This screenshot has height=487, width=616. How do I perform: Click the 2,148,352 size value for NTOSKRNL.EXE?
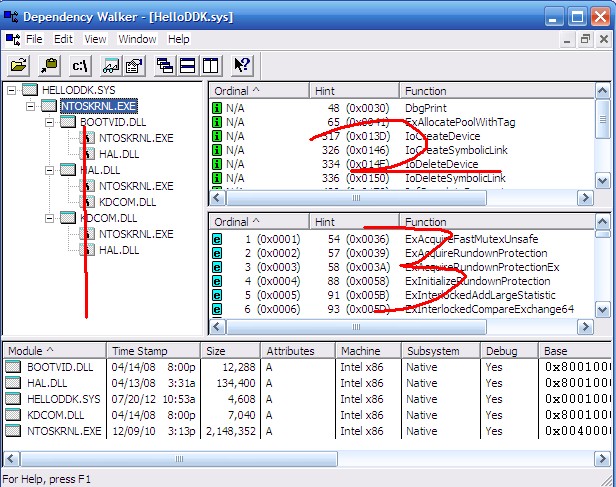(231, 431)
